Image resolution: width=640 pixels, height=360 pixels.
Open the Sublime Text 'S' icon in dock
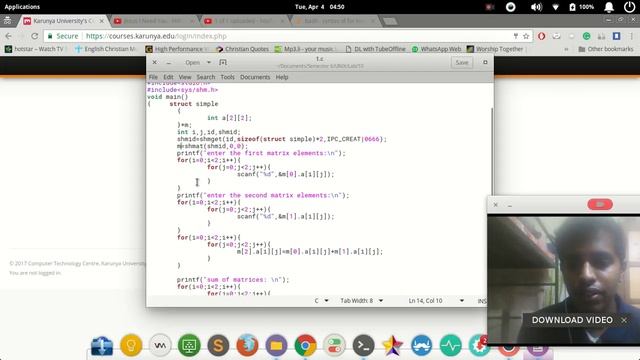tap(218, 345)
